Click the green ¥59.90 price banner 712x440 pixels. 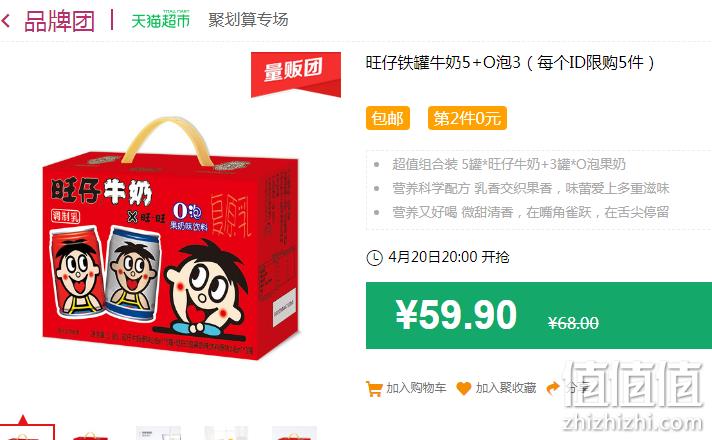tap(539, 315)
